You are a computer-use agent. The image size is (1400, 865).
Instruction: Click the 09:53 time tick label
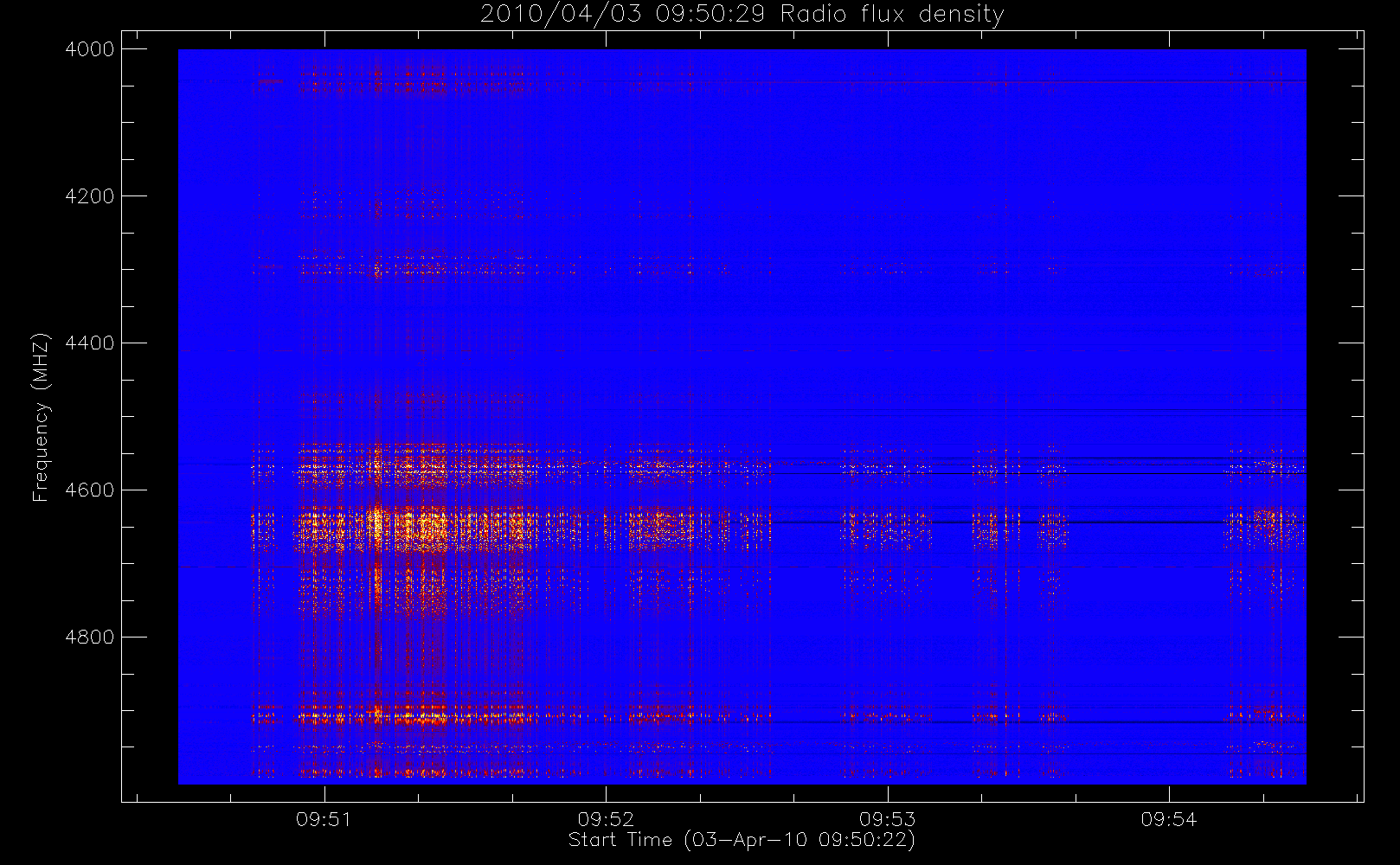click(887, 819)
